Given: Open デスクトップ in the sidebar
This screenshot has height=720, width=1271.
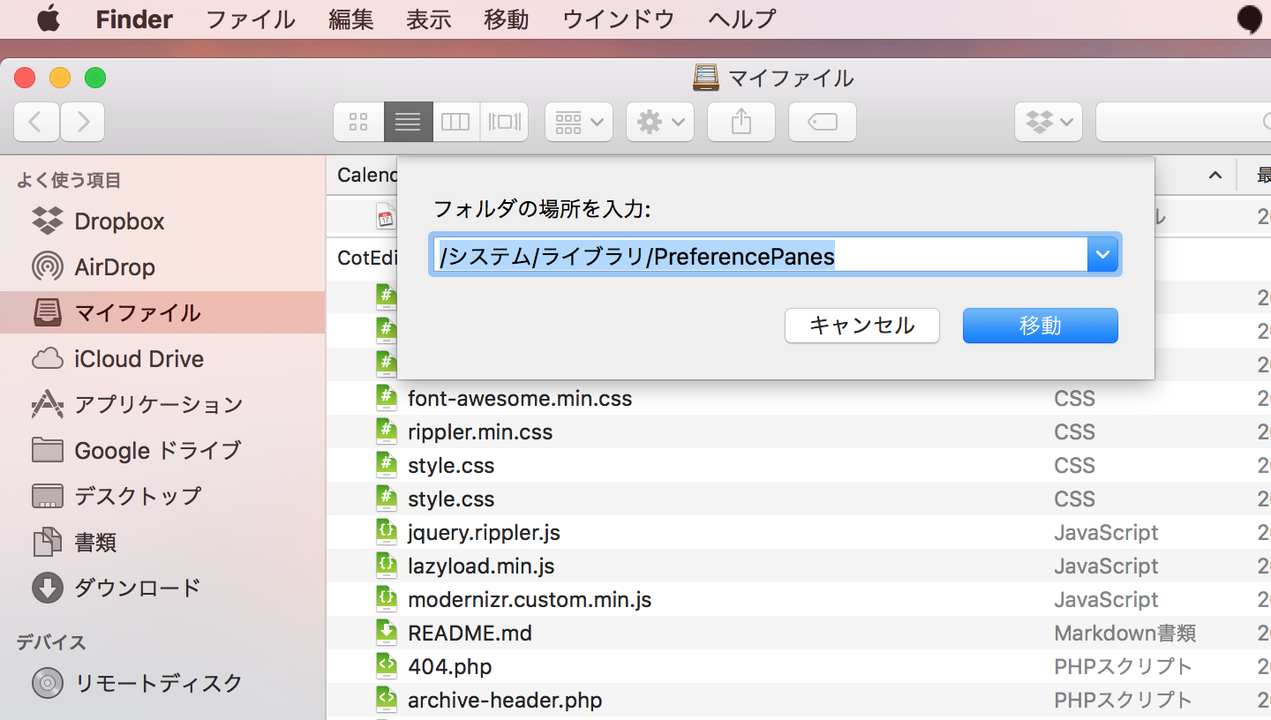Looking at the screenshot, I should [x=138, y=497].
